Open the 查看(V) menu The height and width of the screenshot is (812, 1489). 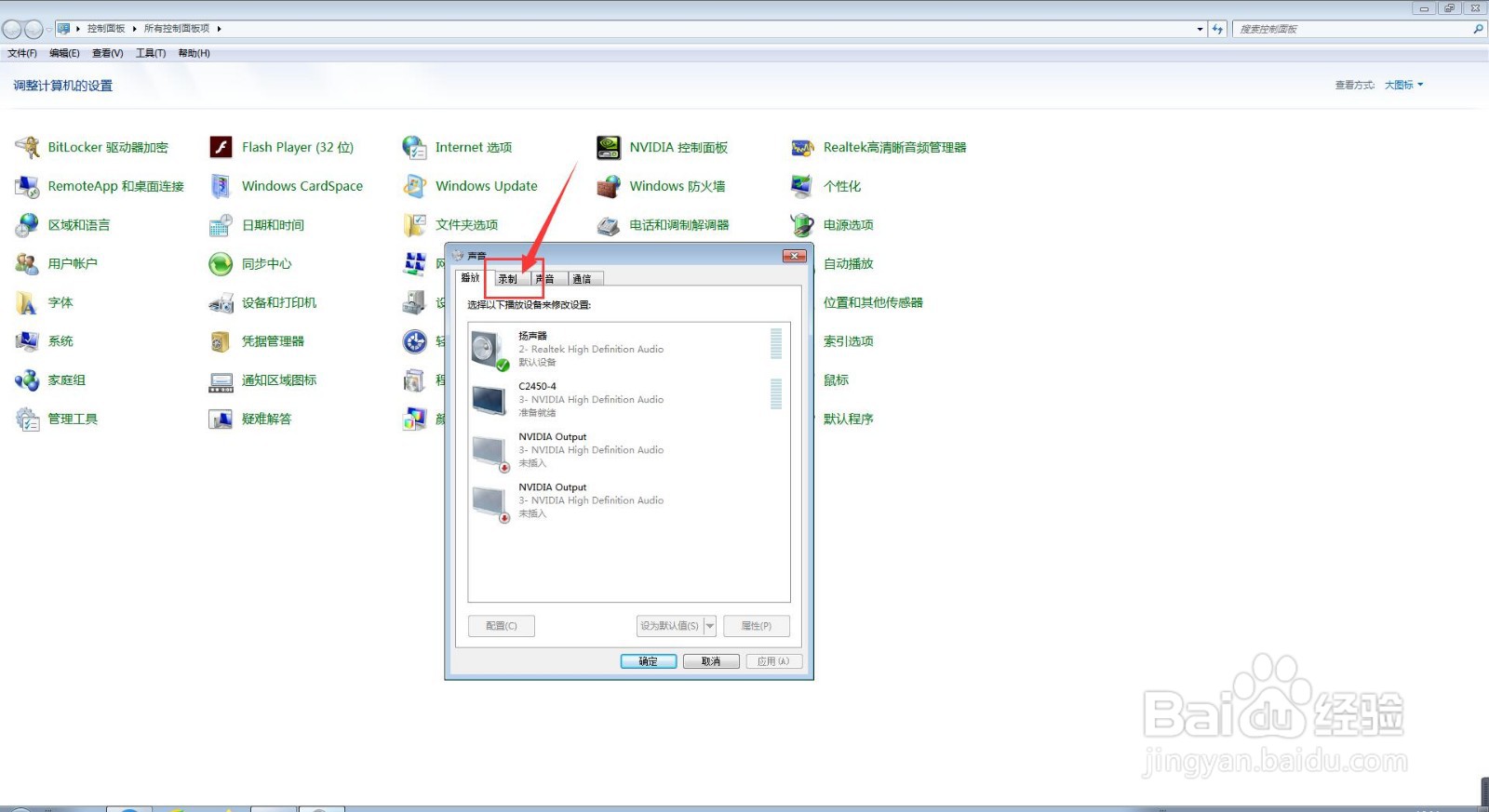coord(107,53)
